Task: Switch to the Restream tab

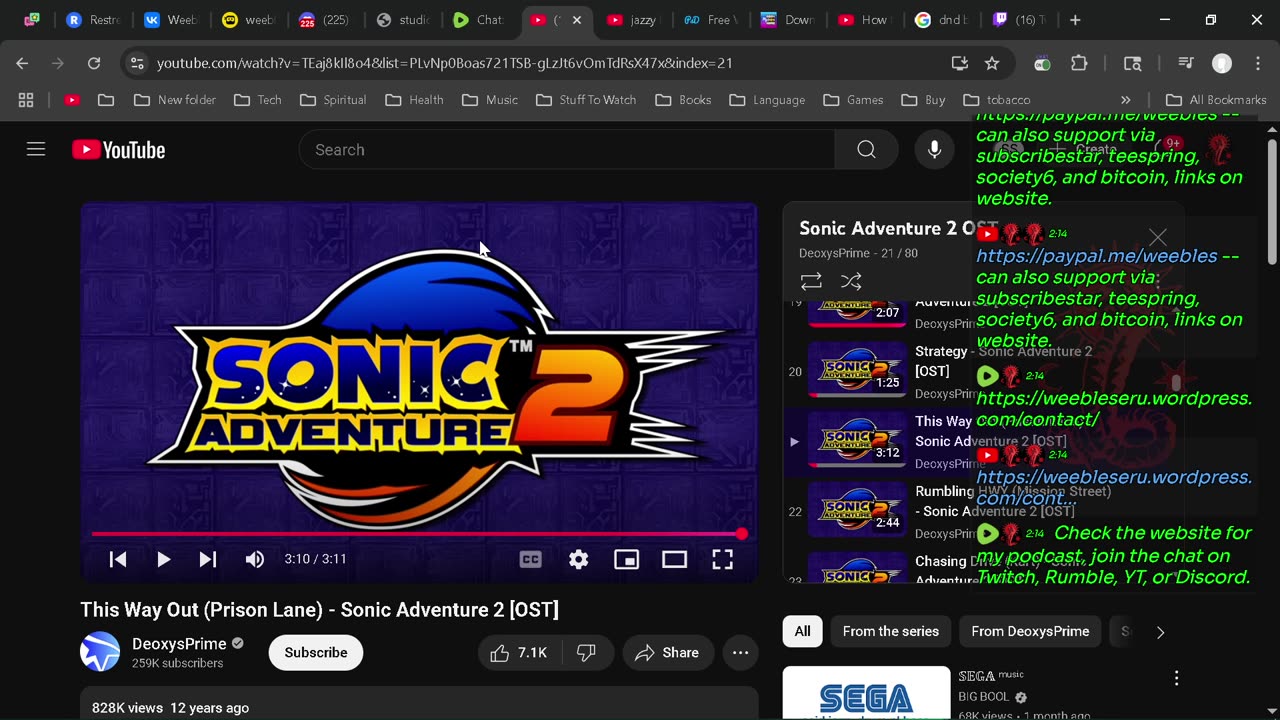Action: click(95, 20)
